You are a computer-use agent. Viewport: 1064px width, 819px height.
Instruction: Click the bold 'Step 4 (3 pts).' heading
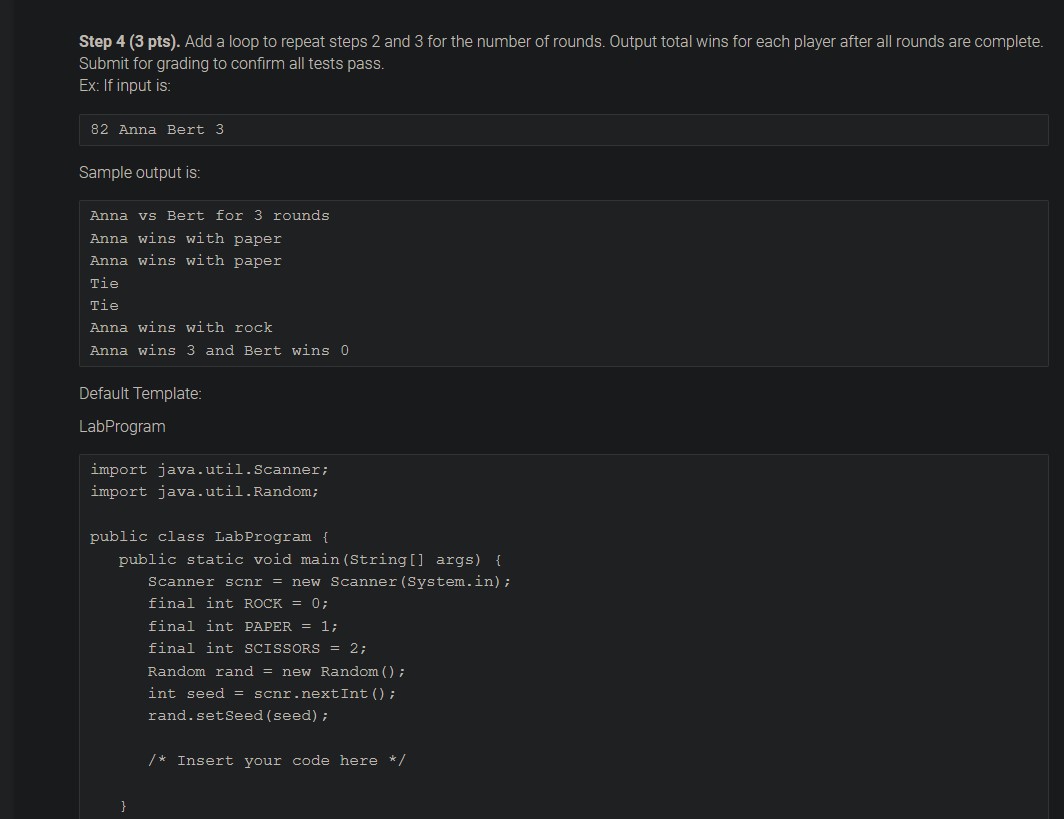click(x=129, y=41)
